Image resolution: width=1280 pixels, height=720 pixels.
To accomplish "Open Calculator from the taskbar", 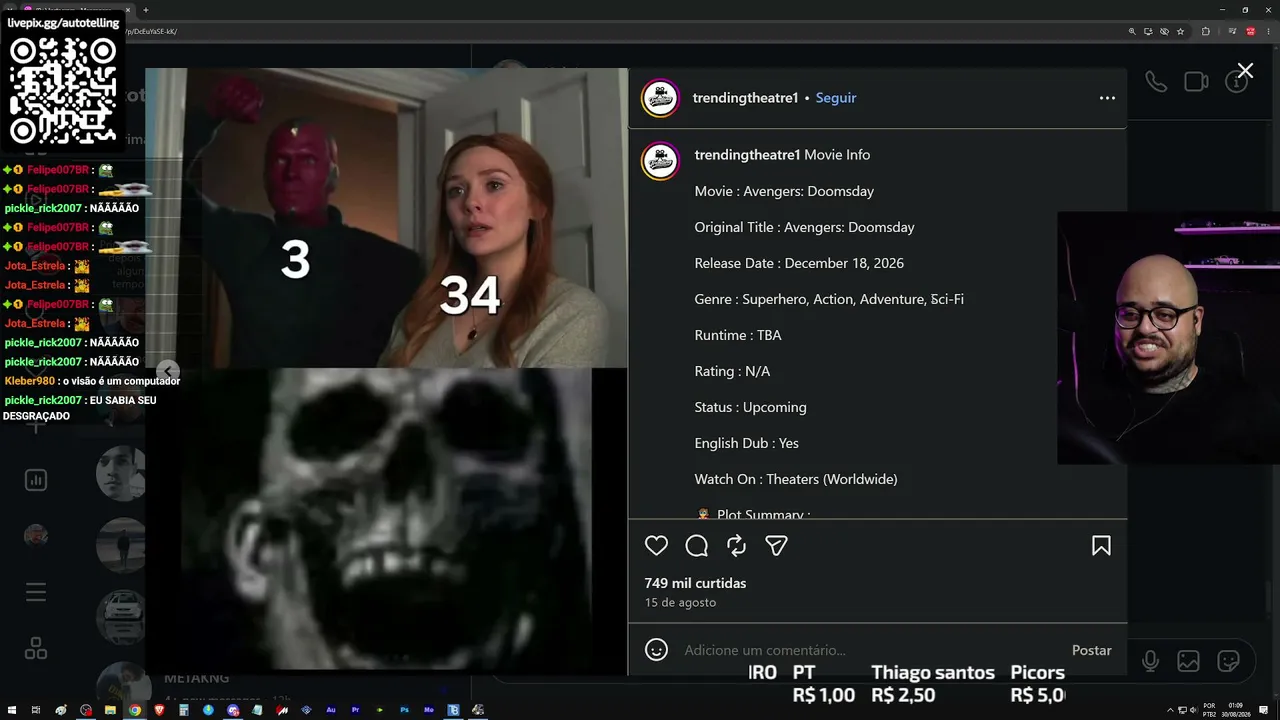I will [183, 710].
